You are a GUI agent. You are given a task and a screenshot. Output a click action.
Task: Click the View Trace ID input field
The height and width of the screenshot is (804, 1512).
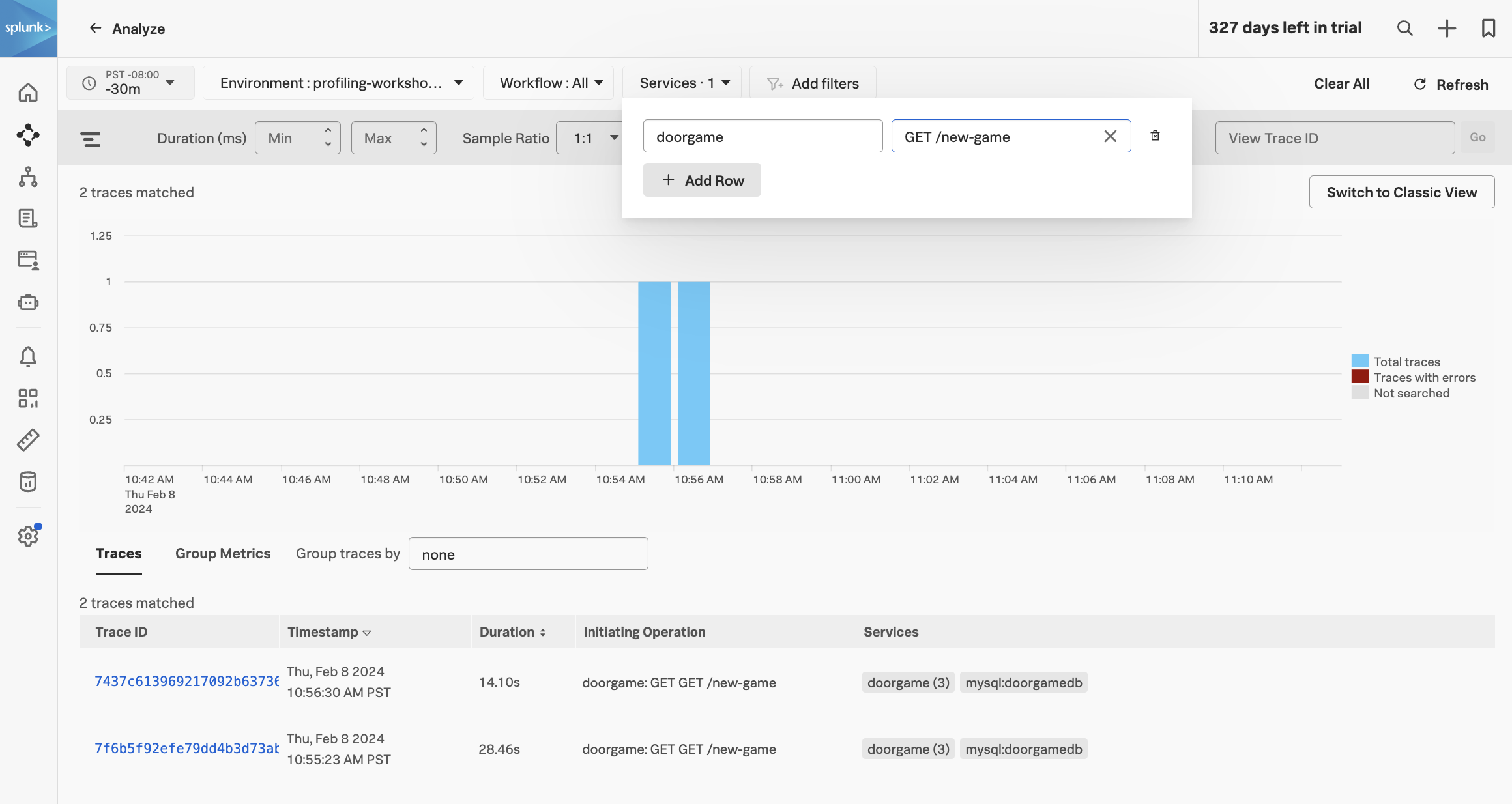[1334, 138]
